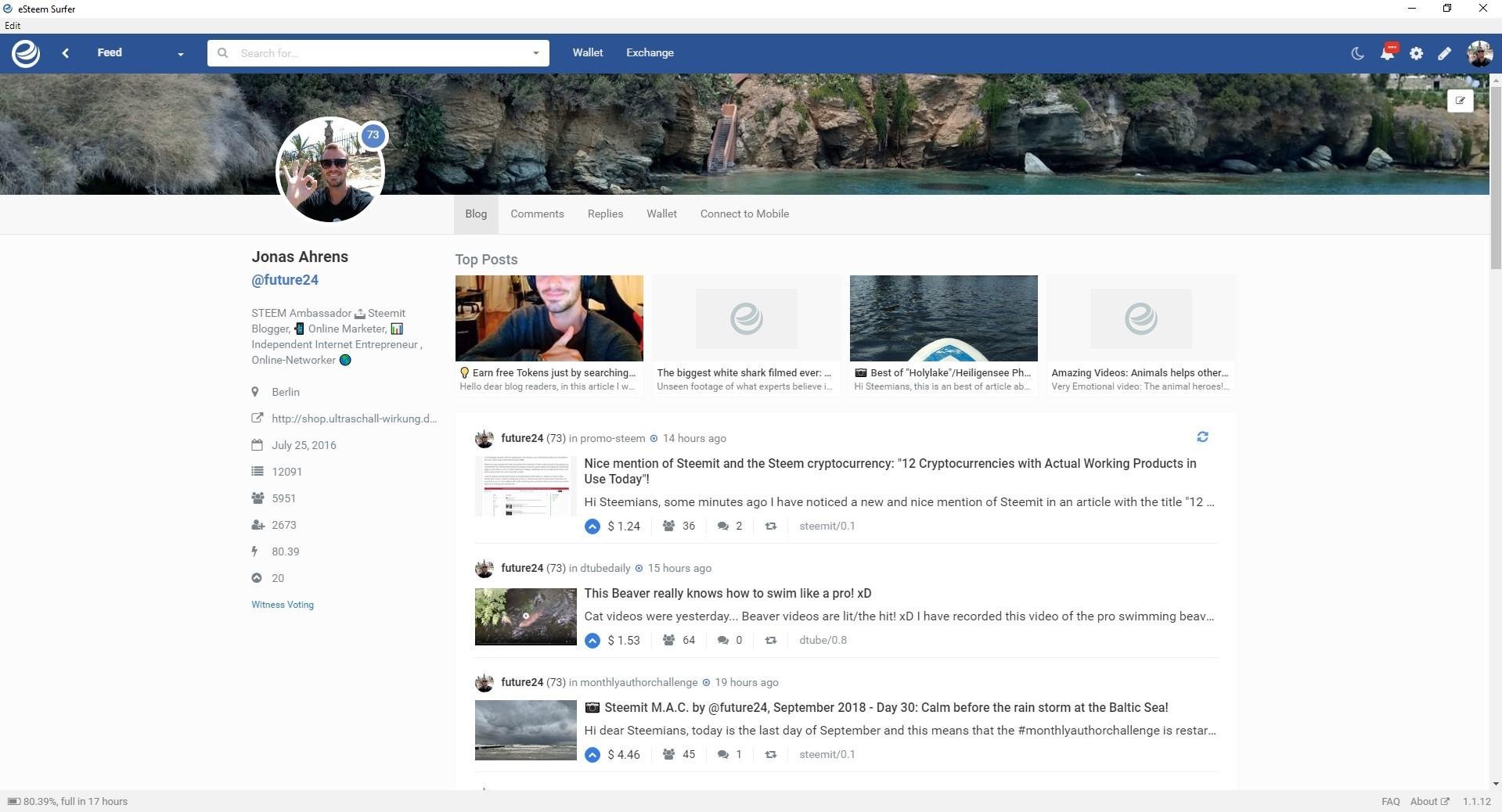Go back using the left arrow
This screenshot has height=812, width=1502.
(66, 53)
